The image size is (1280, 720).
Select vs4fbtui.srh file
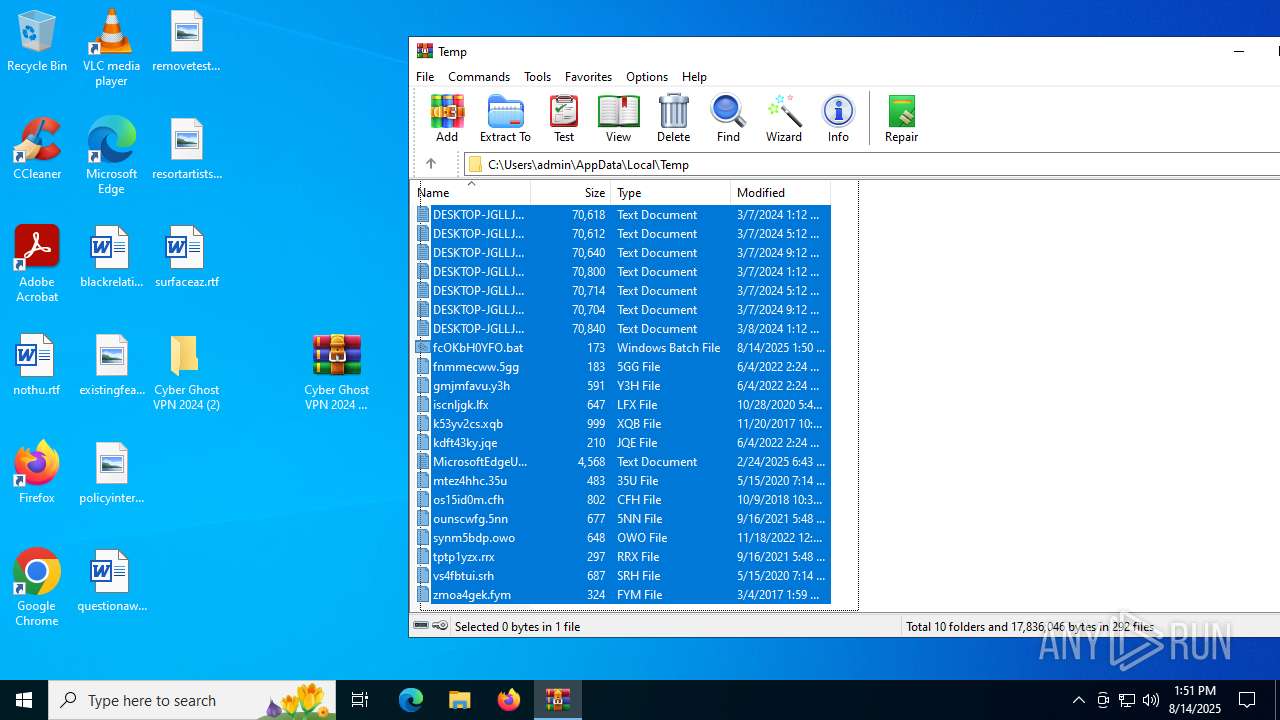(622, 576)
